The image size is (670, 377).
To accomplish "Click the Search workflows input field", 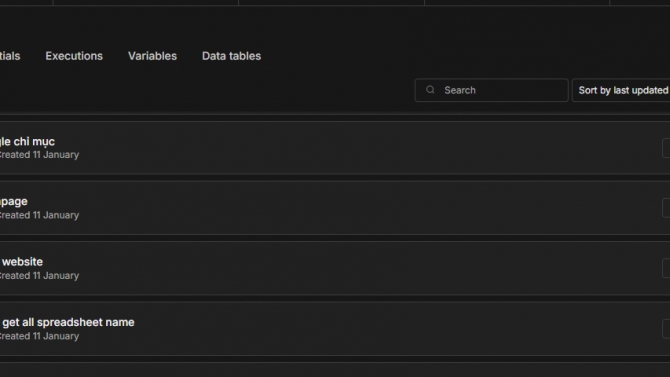I will [491, 90].
